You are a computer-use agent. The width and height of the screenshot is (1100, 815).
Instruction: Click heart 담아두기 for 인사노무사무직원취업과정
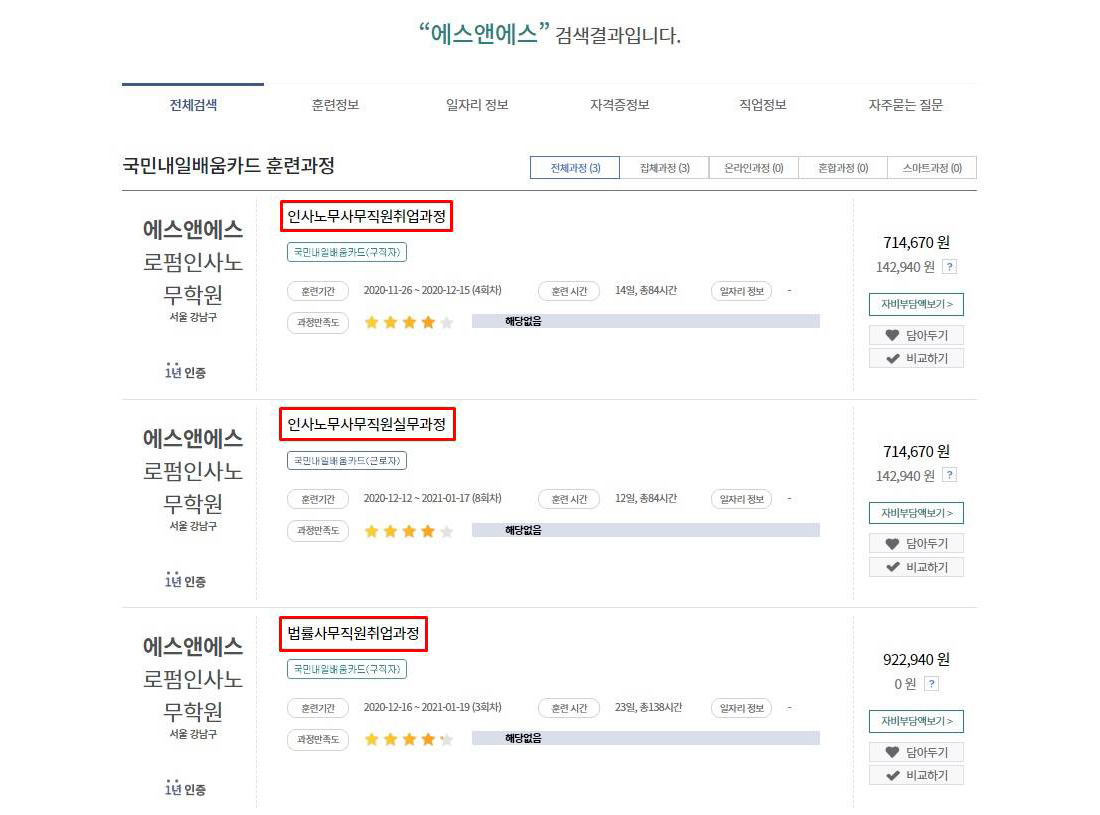[x=916, y=335]
